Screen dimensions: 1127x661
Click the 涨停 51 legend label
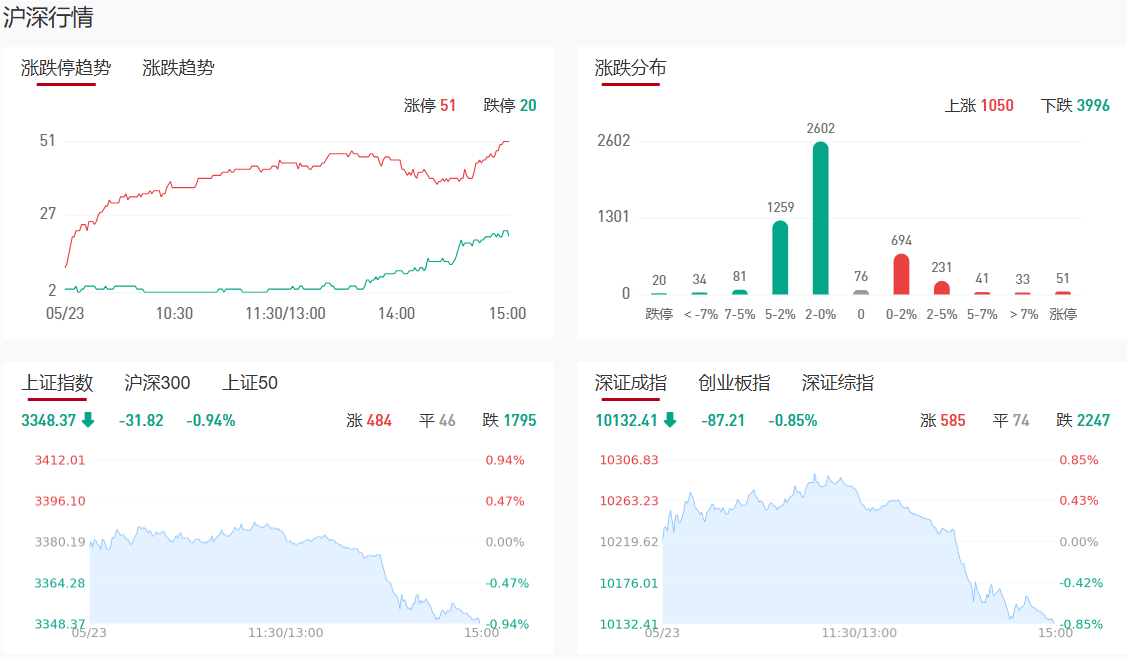430,105
